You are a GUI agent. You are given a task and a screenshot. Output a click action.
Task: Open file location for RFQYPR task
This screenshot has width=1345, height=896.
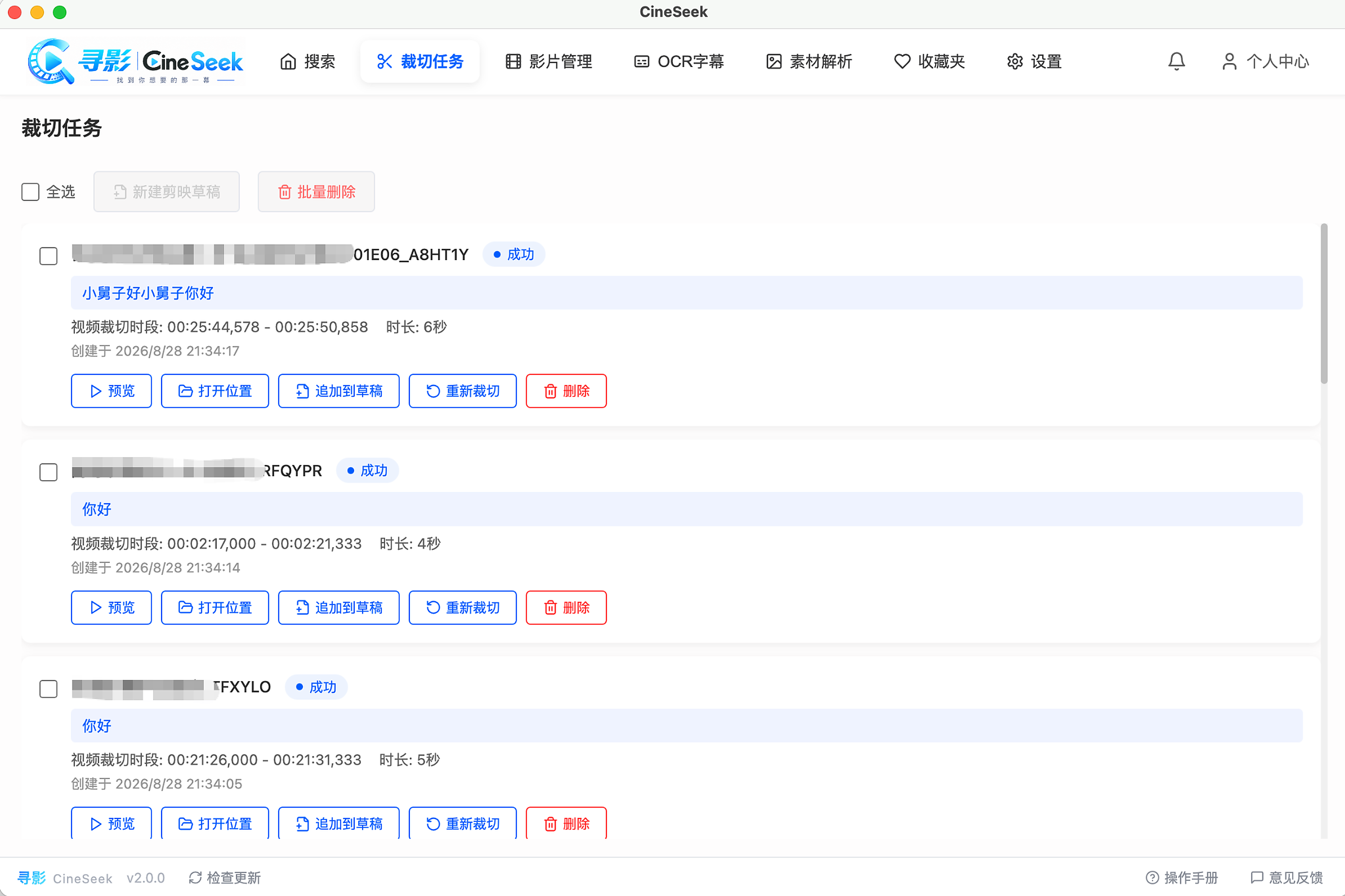tap(215, 607)
